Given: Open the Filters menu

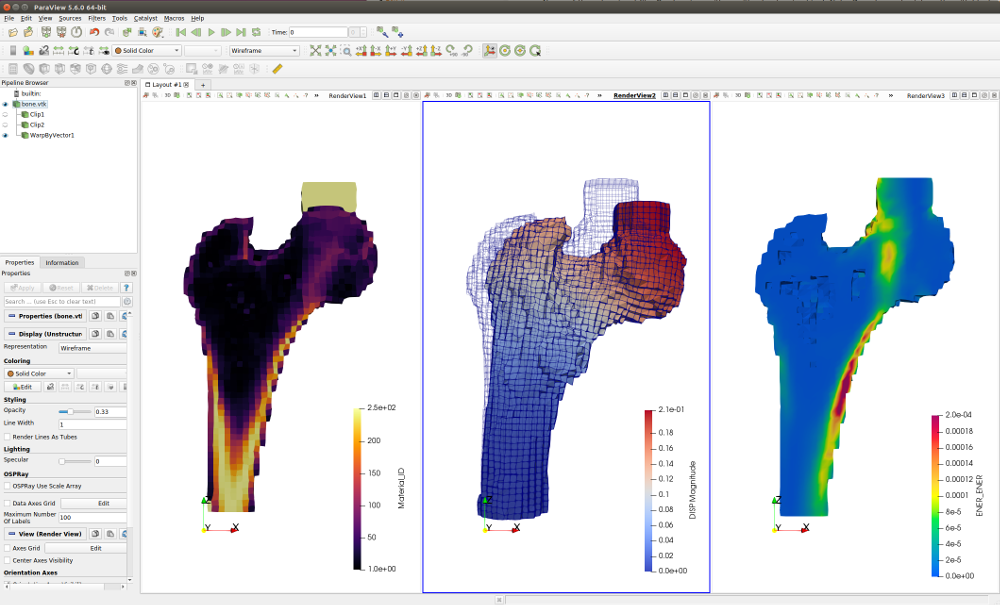Looking at the screenshot, I should tap(97, 18).
